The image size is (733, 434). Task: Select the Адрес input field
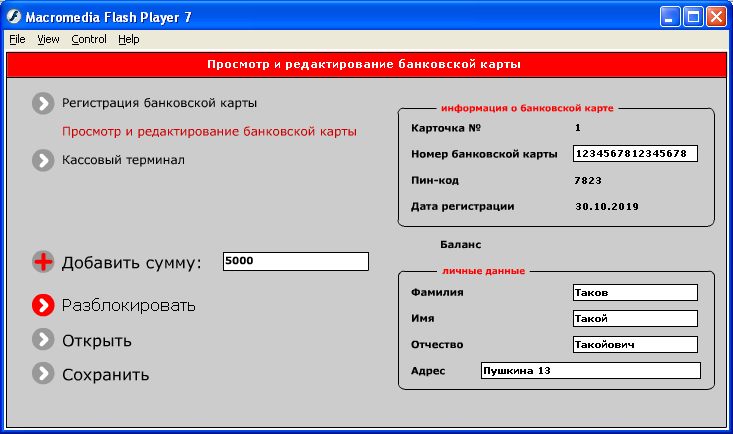click(591, 370)
